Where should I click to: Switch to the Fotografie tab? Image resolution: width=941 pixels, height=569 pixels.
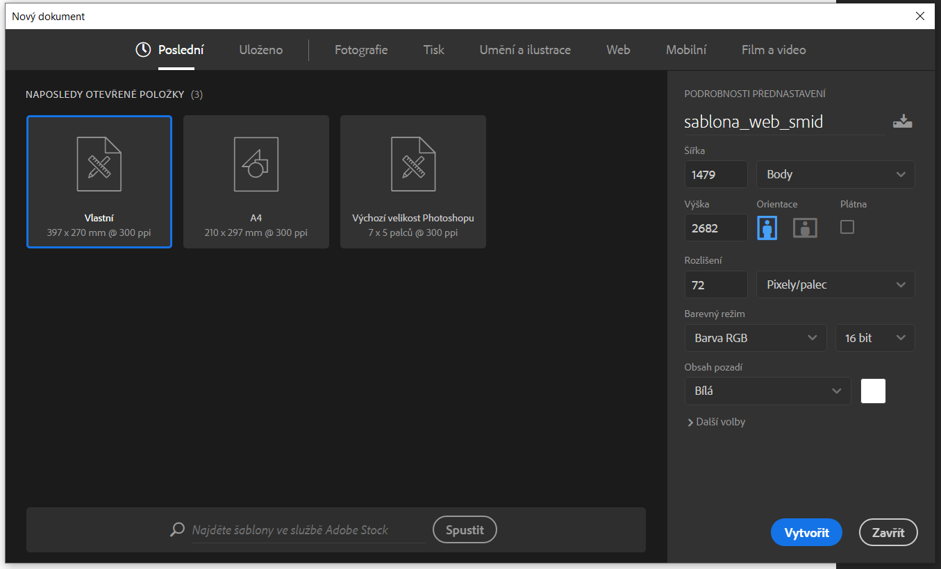pyautogui.click(x=361, y=50)
